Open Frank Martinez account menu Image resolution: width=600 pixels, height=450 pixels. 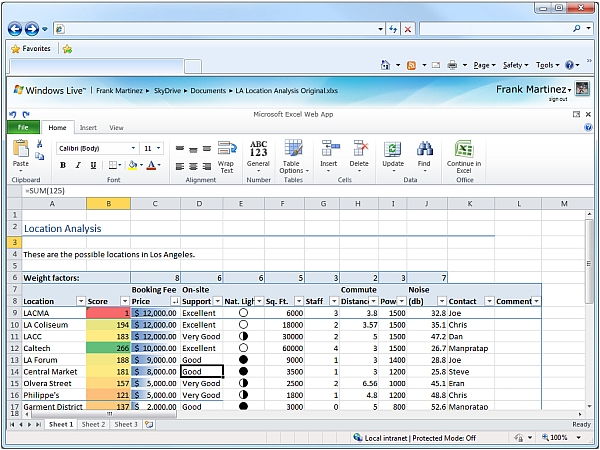(x=534, y=90)
